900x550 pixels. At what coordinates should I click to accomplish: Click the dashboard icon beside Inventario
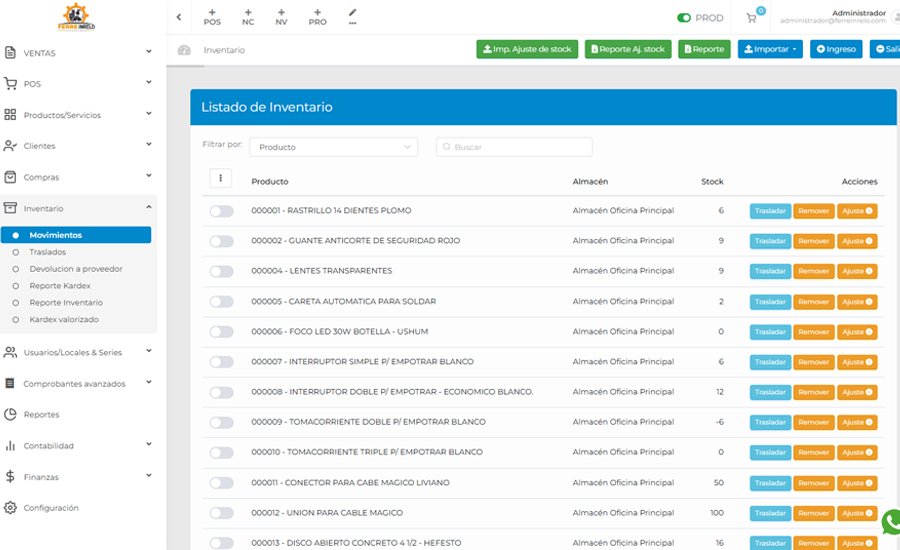[184, 50]
